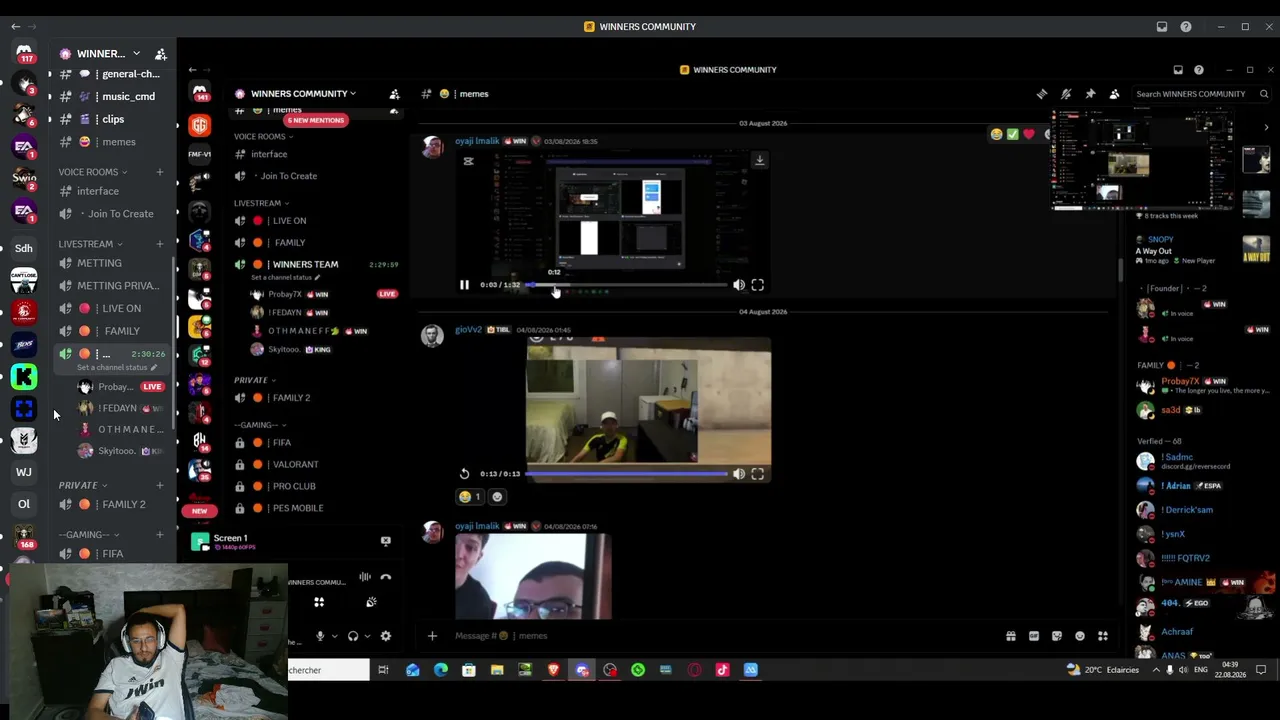Image resolution: width=1280 pixels, height=720 pixels.
Task: Collapse the inner LIVESTREAM category
Action: point(261,203)
